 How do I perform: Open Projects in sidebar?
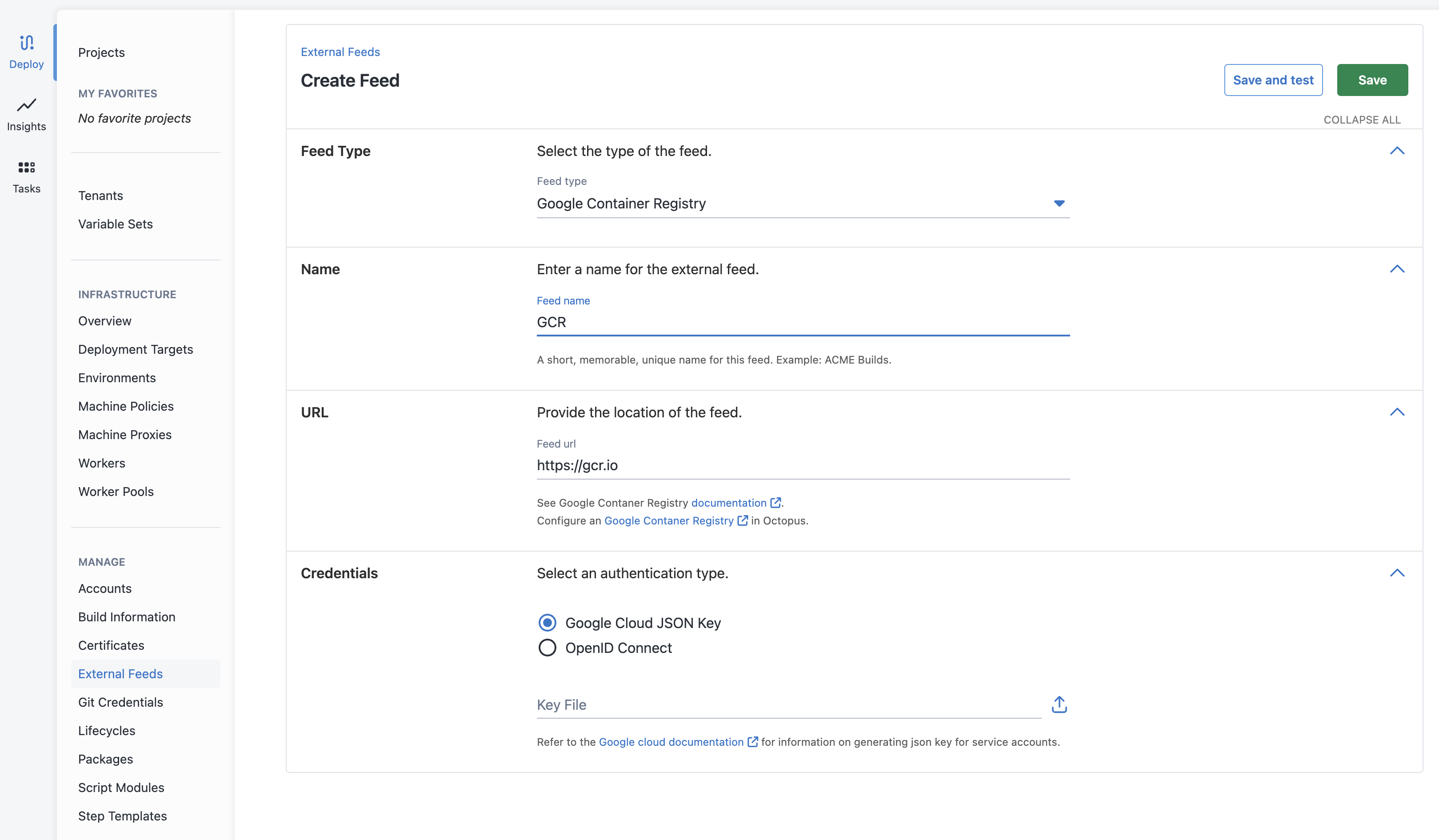[x=102, y=52]
